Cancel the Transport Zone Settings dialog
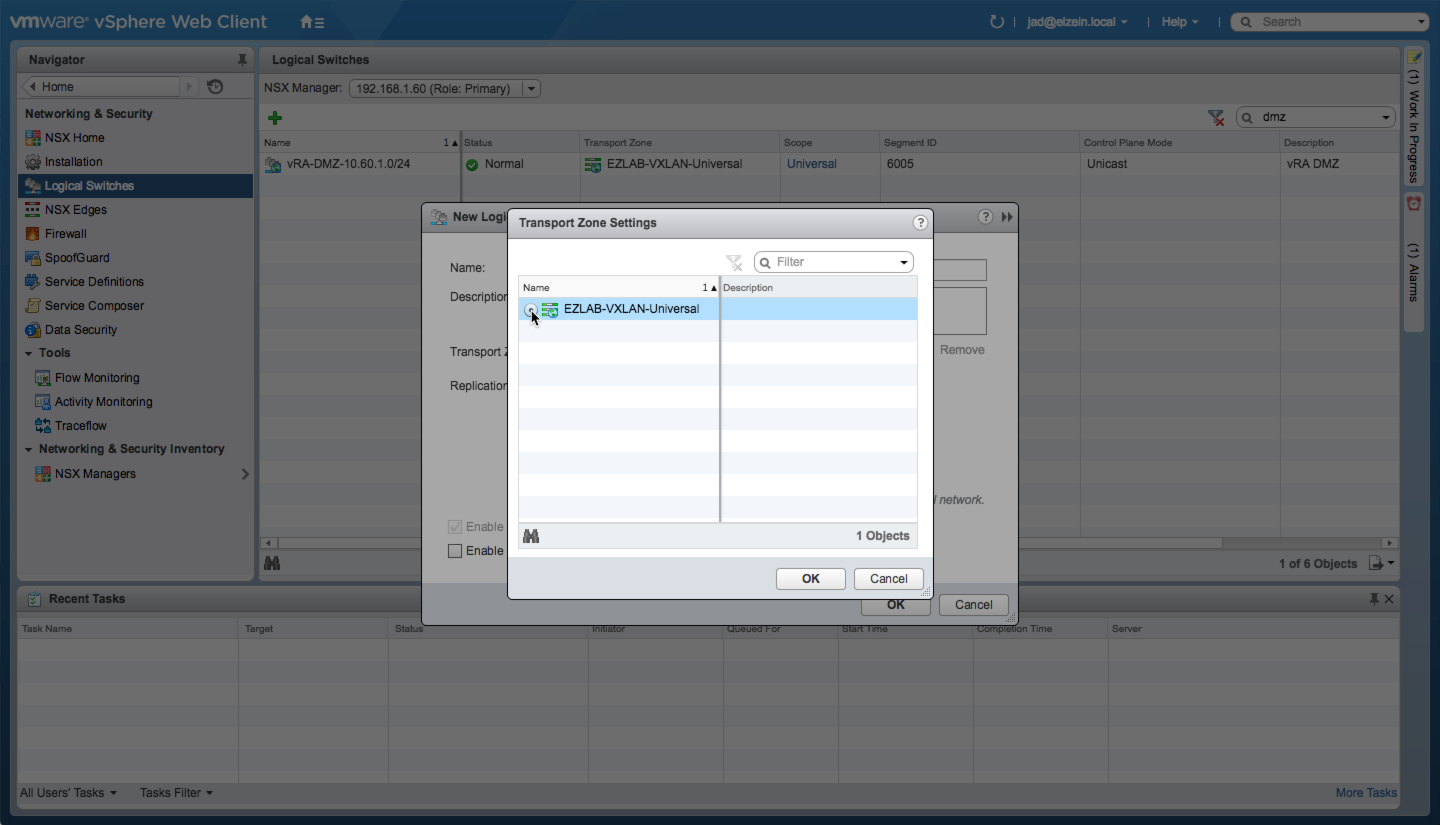Screen dimensions: 1440x825 tap(888, 579)
